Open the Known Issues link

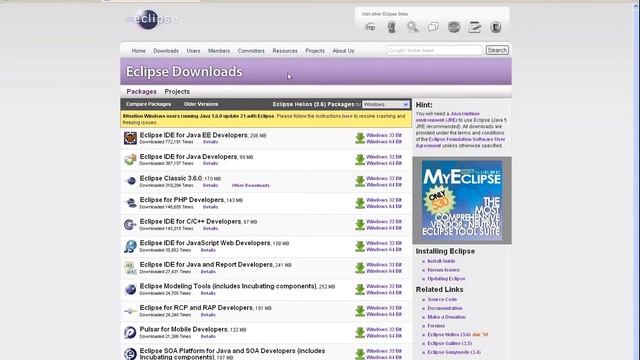pos(443,270)
